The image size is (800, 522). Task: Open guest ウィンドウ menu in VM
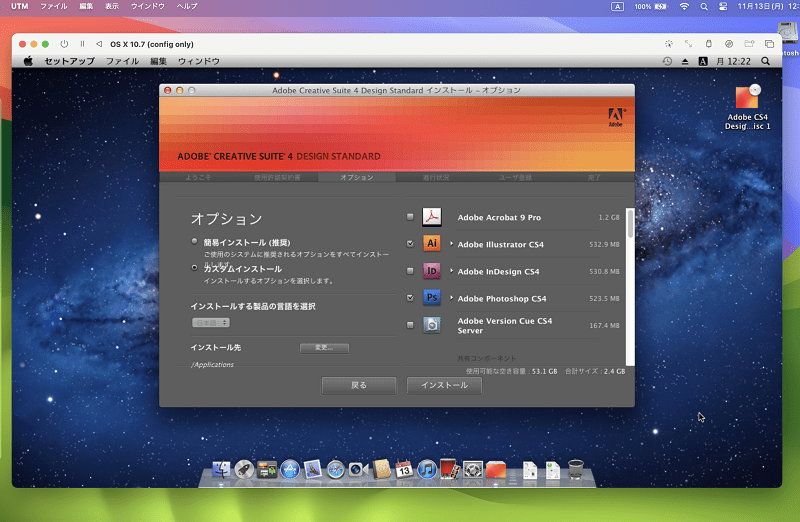pyautogui.click(x=198, y=61)
